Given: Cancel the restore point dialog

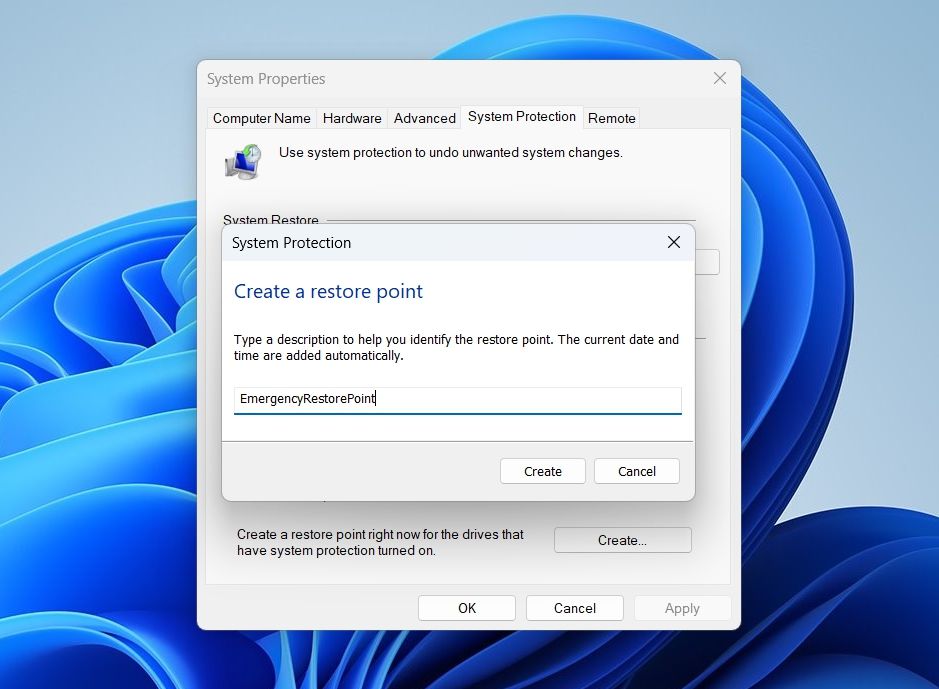Looking at the screenshot, I should click(x=637, y=471).
